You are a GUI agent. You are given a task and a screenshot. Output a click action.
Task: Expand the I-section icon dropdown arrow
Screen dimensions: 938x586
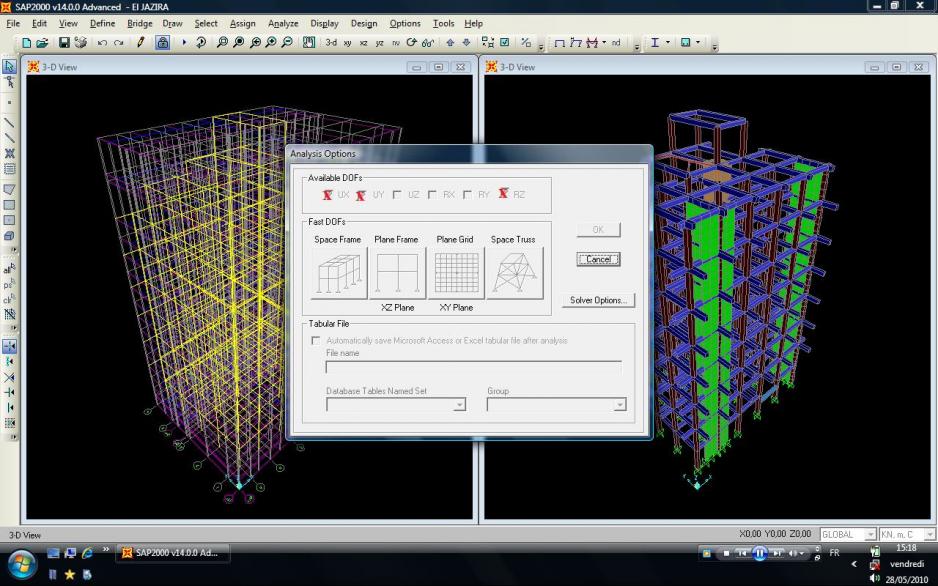click(668, 42)
